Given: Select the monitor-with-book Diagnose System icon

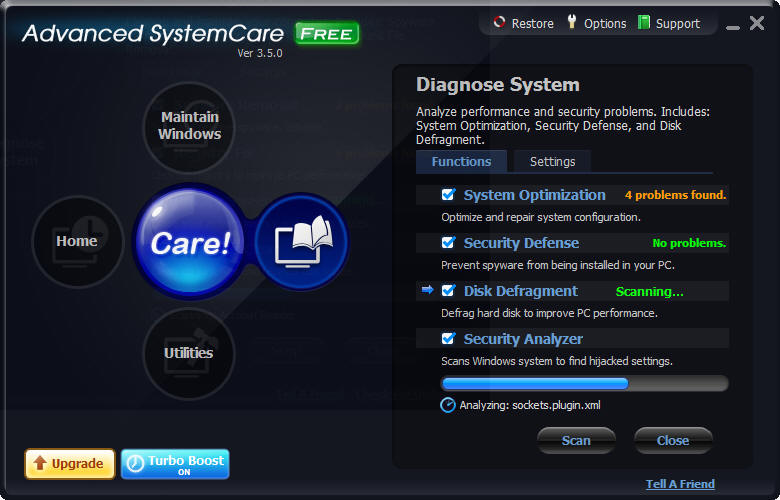Looking at the screenshot, I should point(302,241).
